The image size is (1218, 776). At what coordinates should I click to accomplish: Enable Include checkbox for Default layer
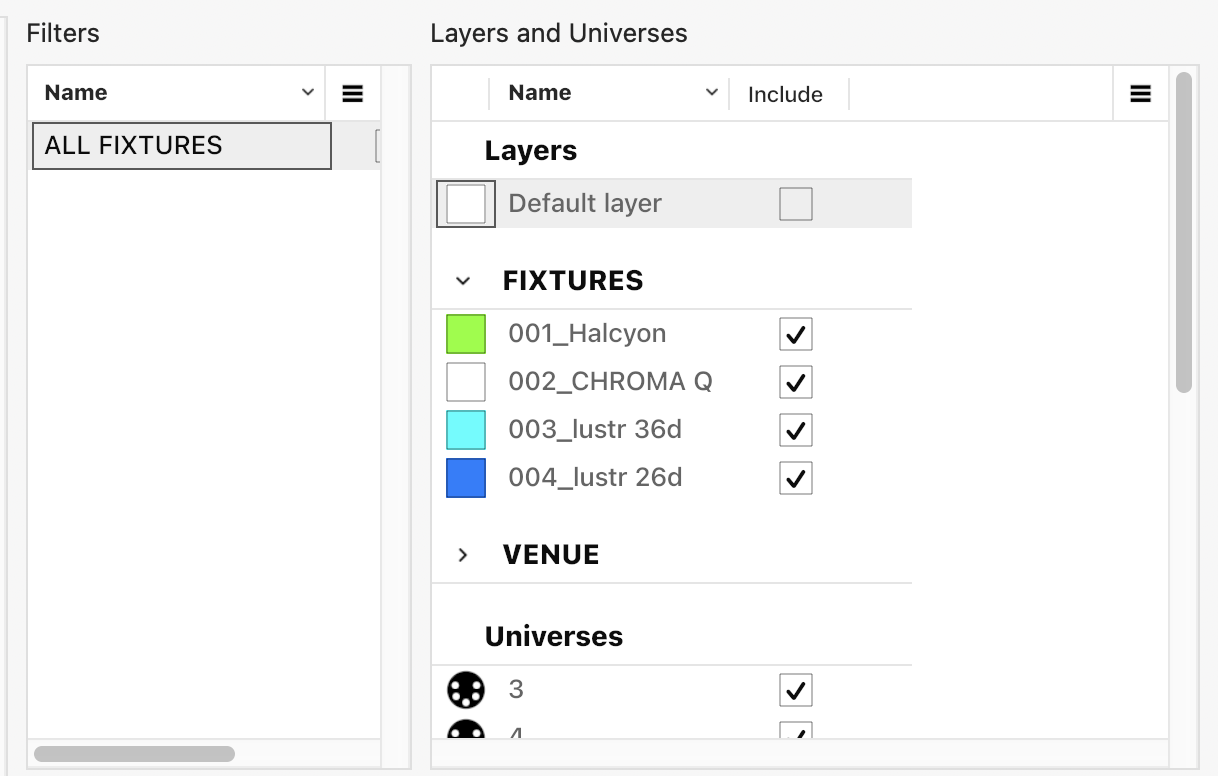pyautogui.click(x=795, y=204)
